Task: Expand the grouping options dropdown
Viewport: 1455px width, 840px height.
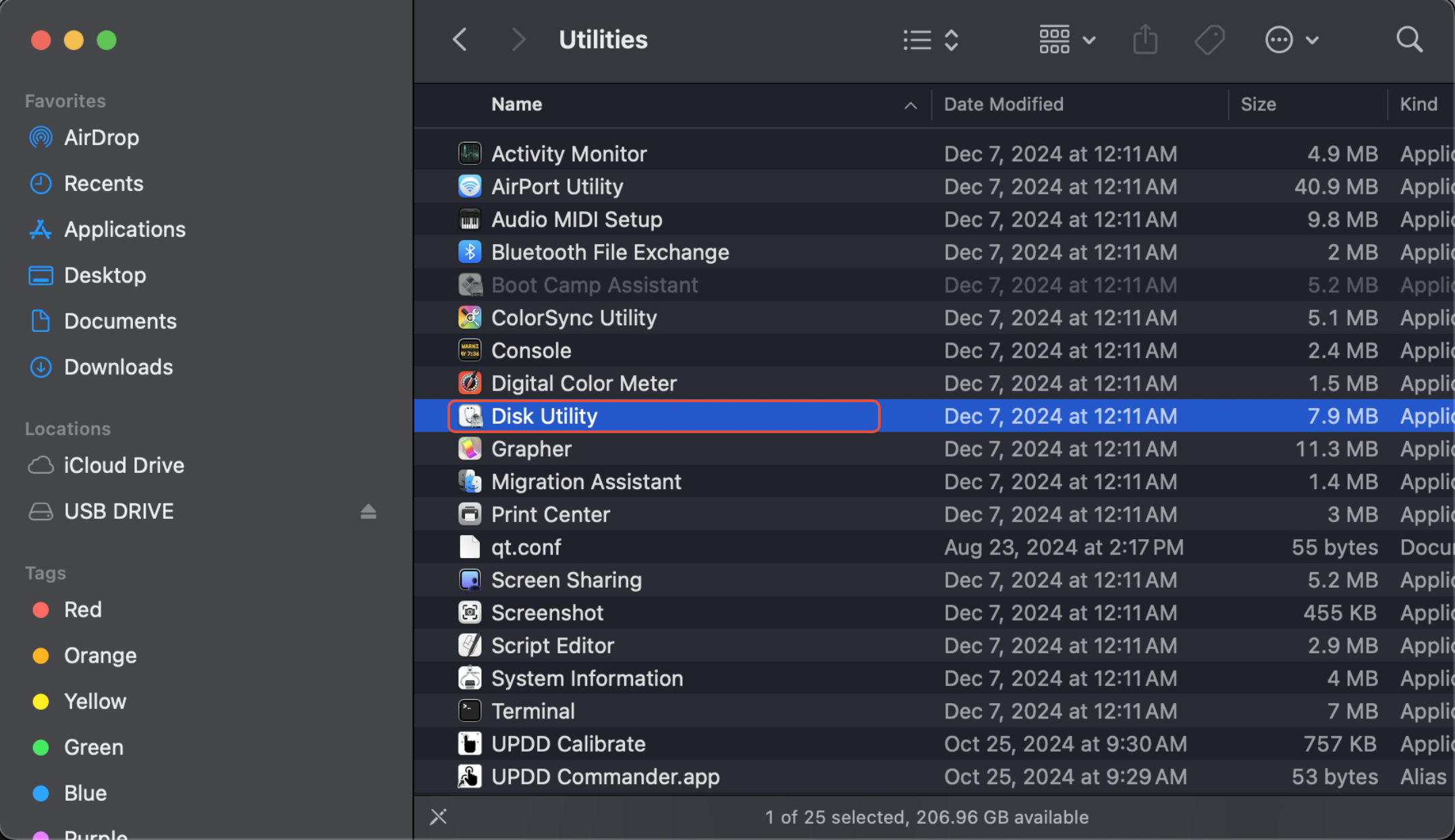Action: pyautogui.click(x=1066, y=40)
